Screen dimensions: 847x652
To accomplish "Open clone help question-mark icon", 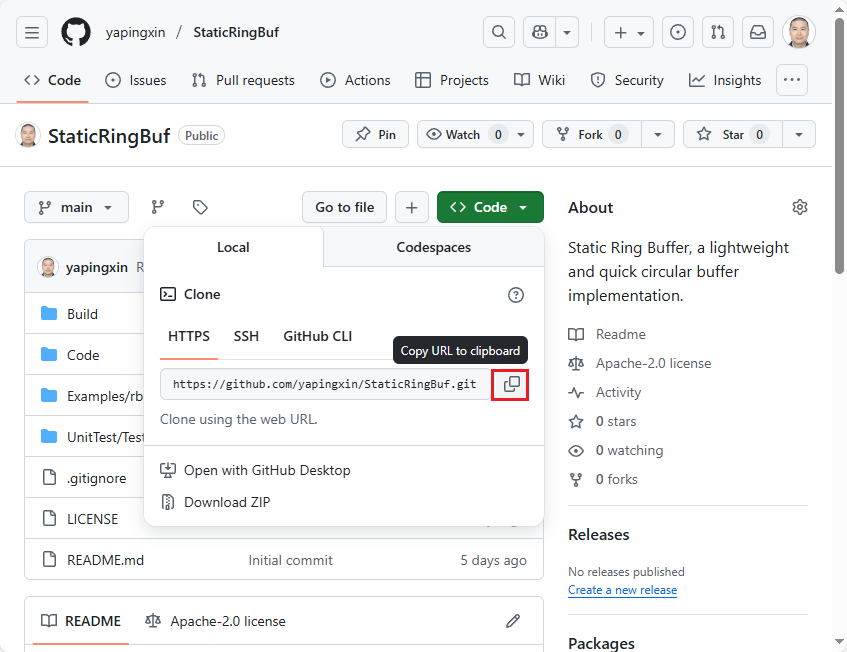I will pyautogui.click(x=516, y=295).
